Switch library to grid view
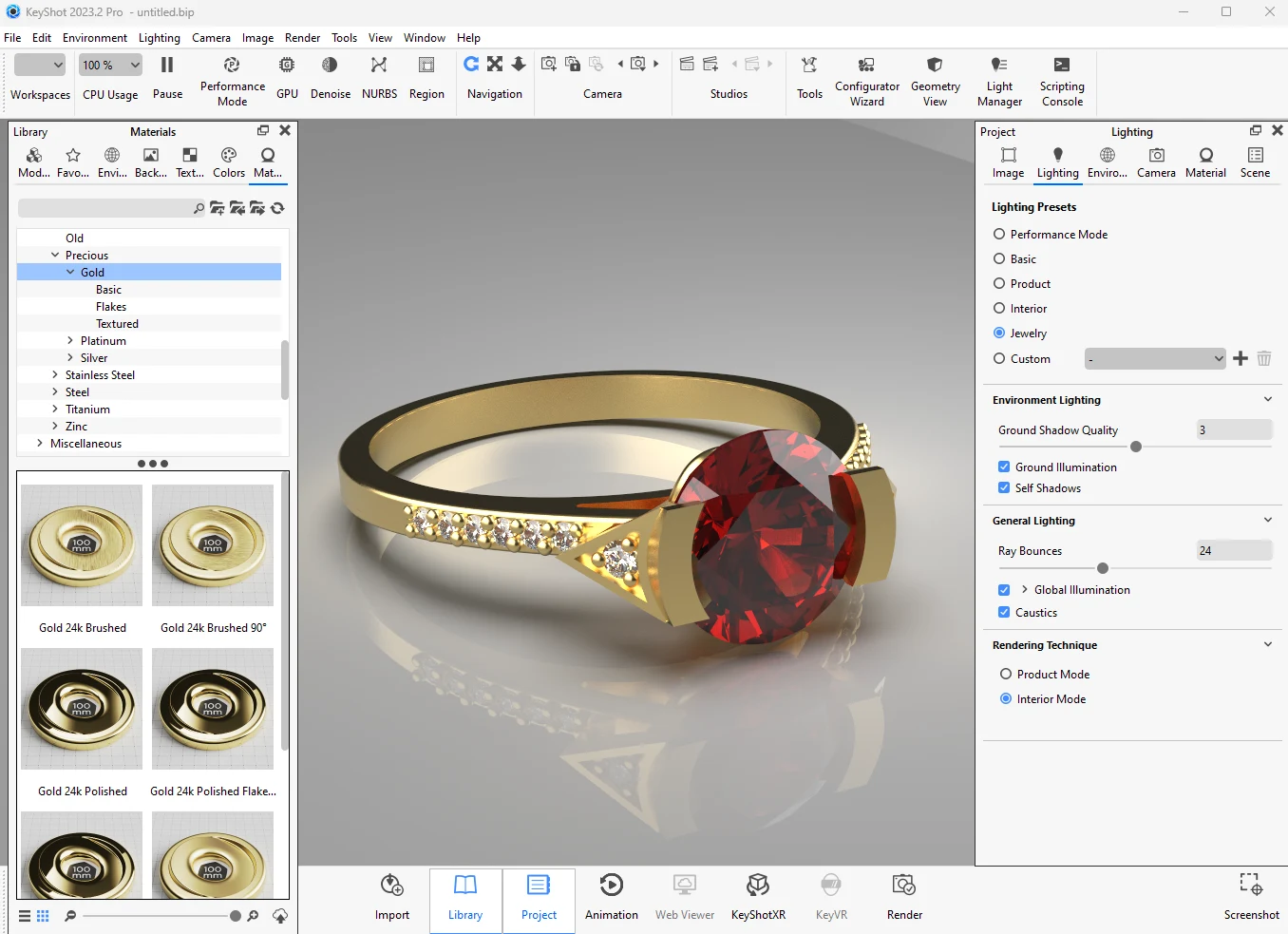This screenshot has width=1288, height=934. pos(43,916)
